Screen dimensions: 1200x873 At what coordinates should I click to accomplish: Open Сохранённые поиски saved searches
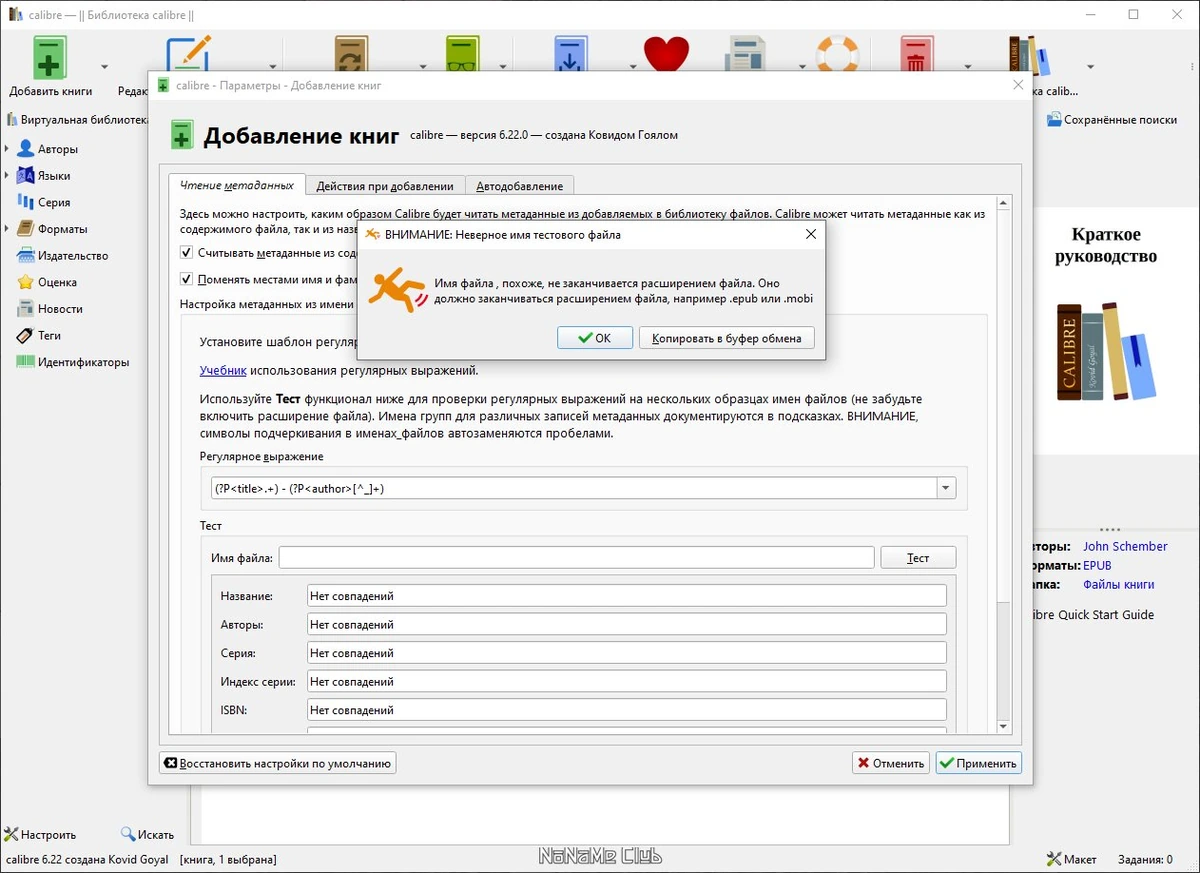(x=1112, y=120)
